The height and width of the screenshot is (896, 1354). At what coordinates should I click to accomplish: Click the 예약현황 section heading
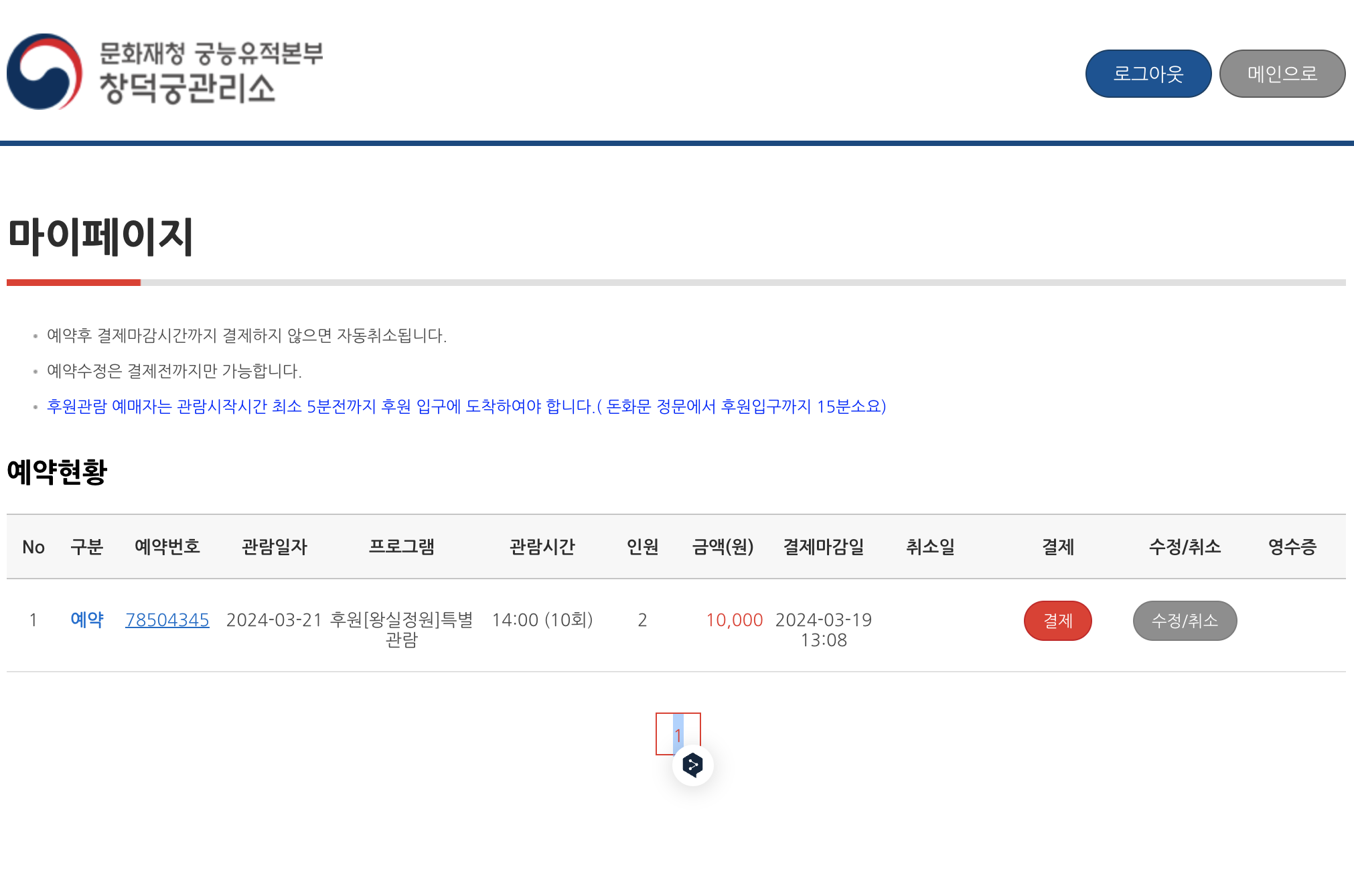pyautogui.click(x=58, y=472)
